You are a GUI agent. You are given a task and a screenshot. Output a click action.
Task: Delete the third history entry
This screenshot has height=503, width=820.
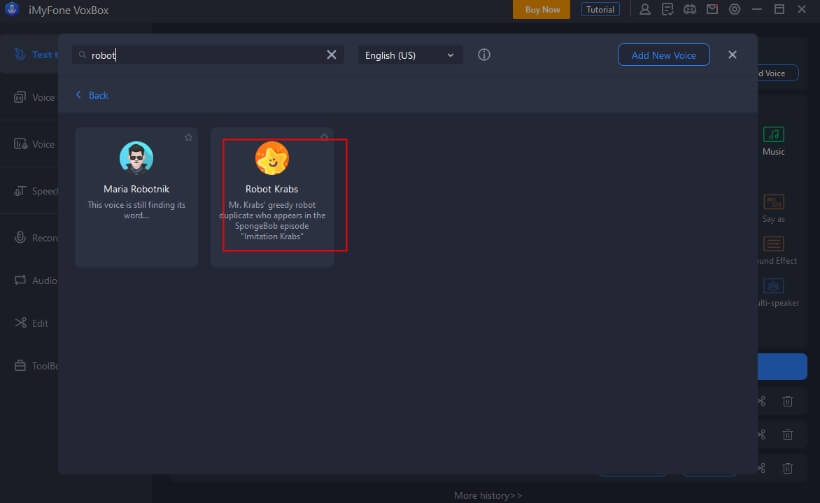(788, 468)
